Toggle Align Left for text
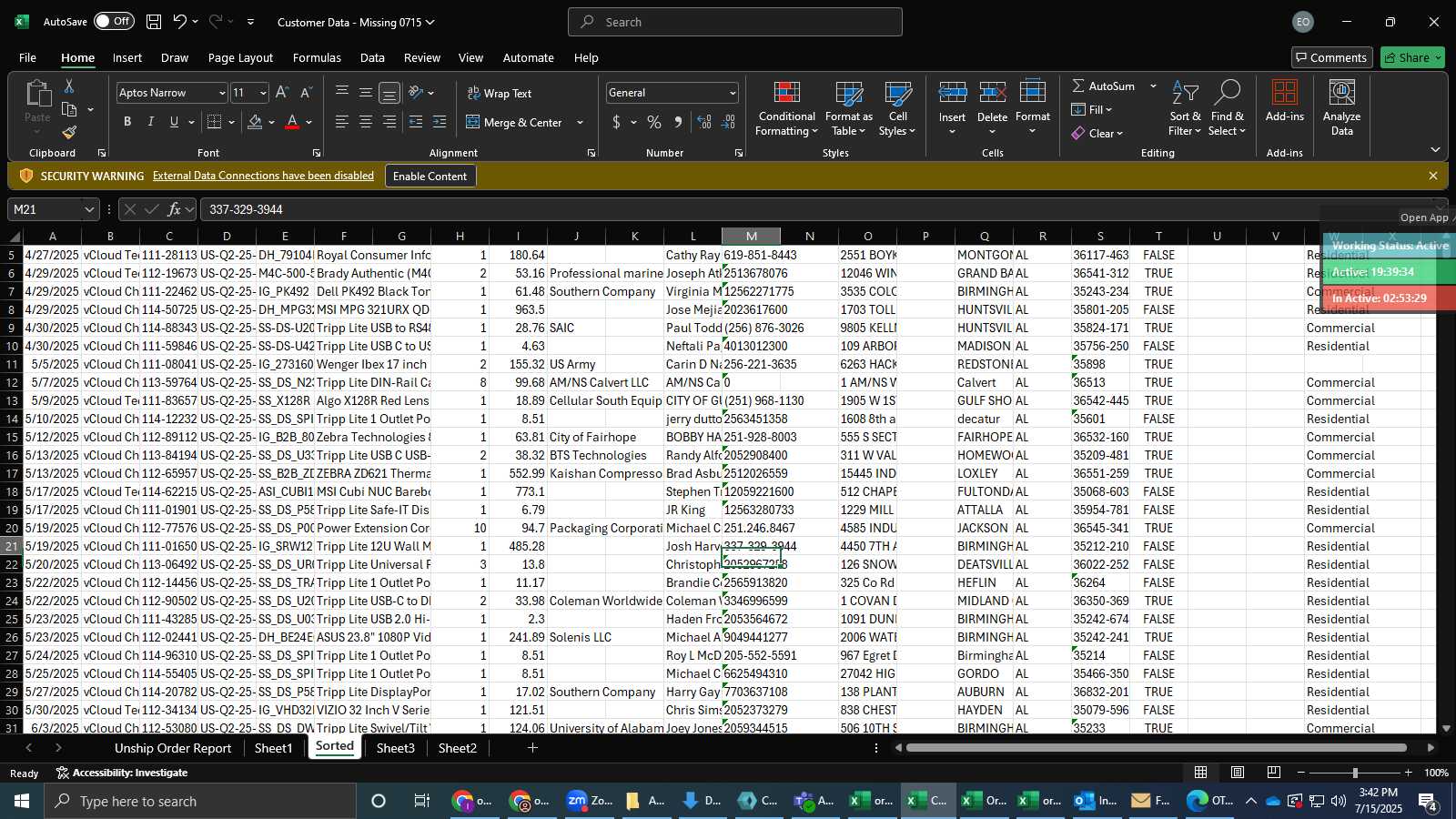 [342, 122]
